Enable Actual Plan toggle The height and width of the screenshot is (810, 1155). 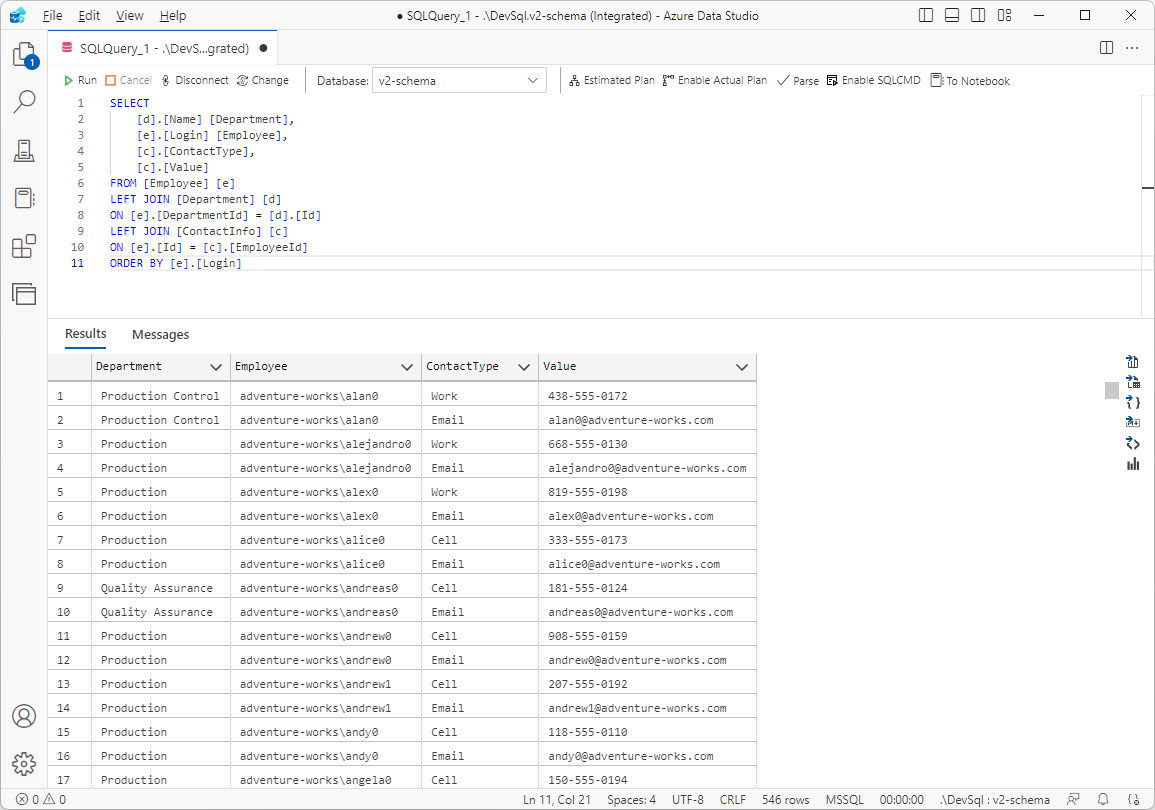(715, 80)
